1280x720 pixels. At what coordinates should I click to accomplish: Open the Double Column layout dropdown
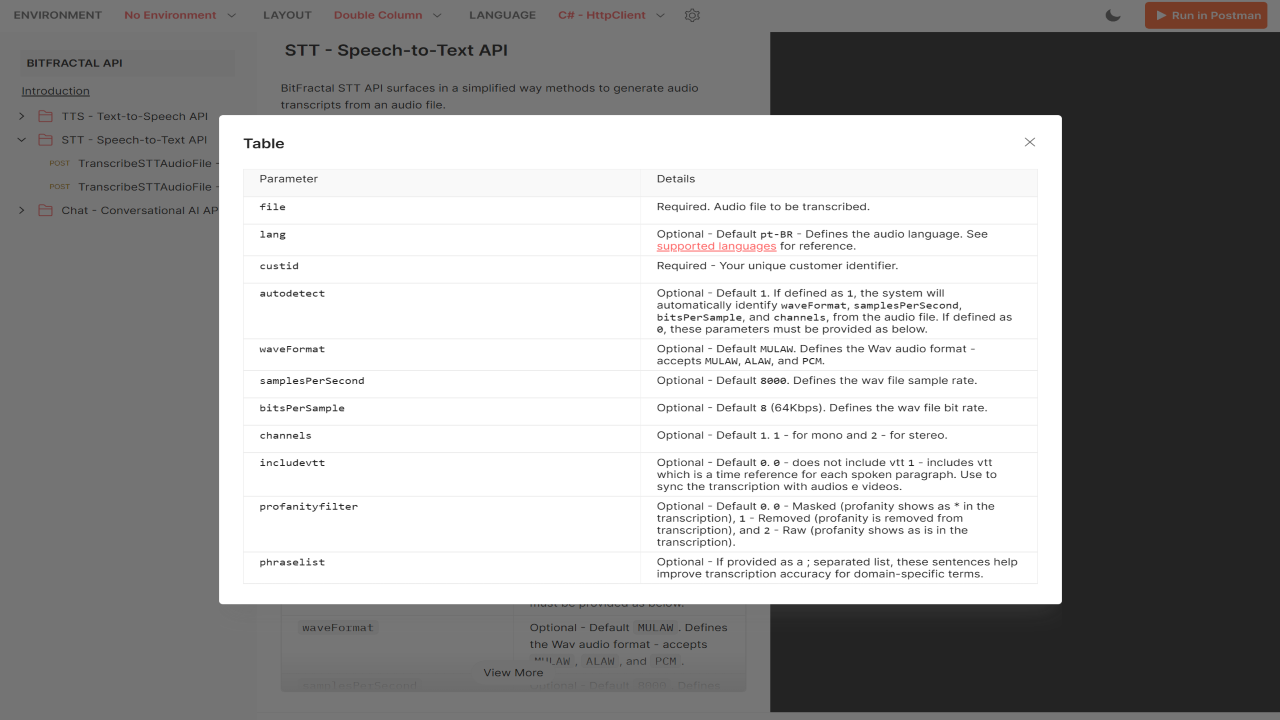[x=388, y=15]
